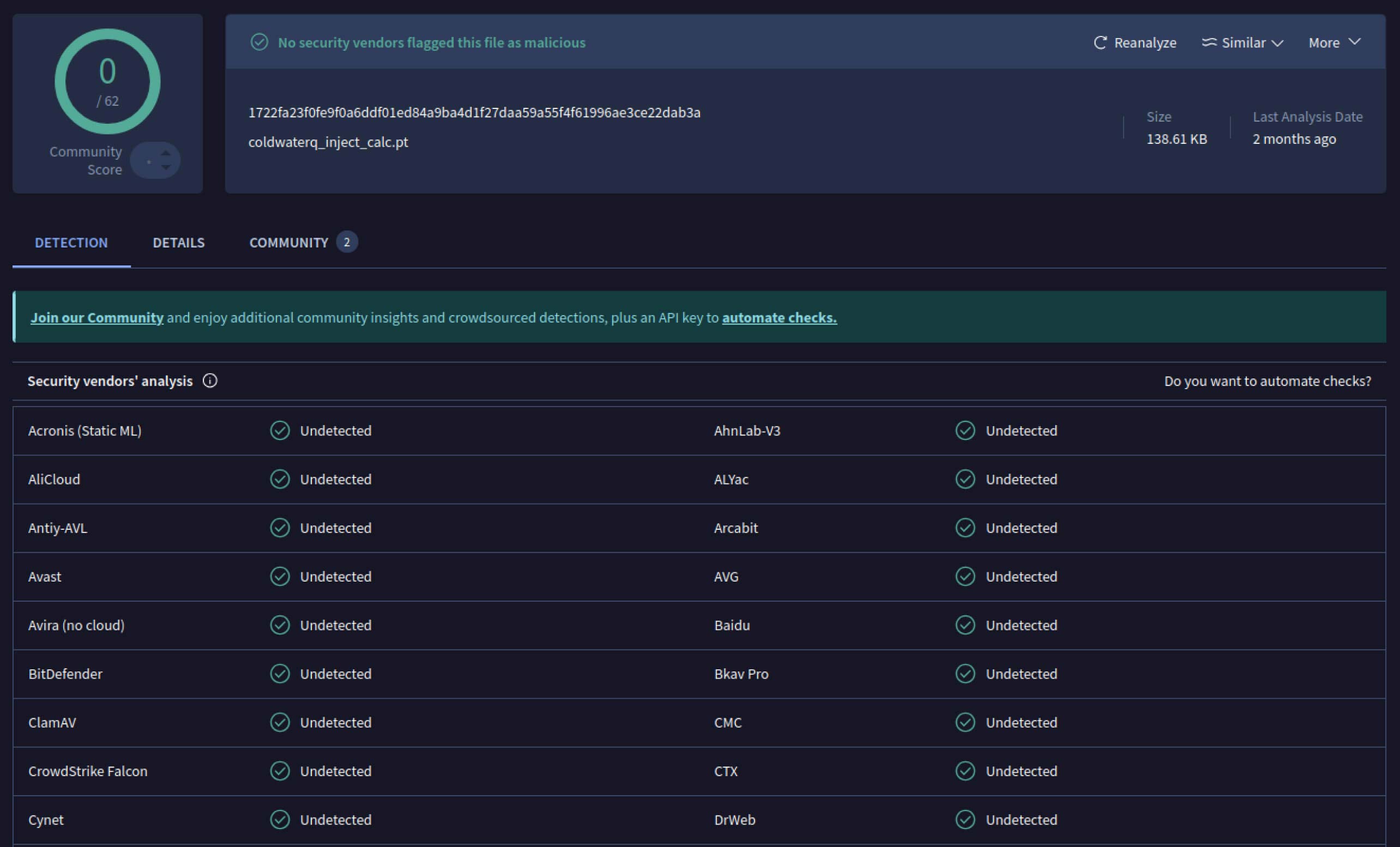Click the 0/62 detection score circle
Viewport: 1400px width, 847px height.
107,81
